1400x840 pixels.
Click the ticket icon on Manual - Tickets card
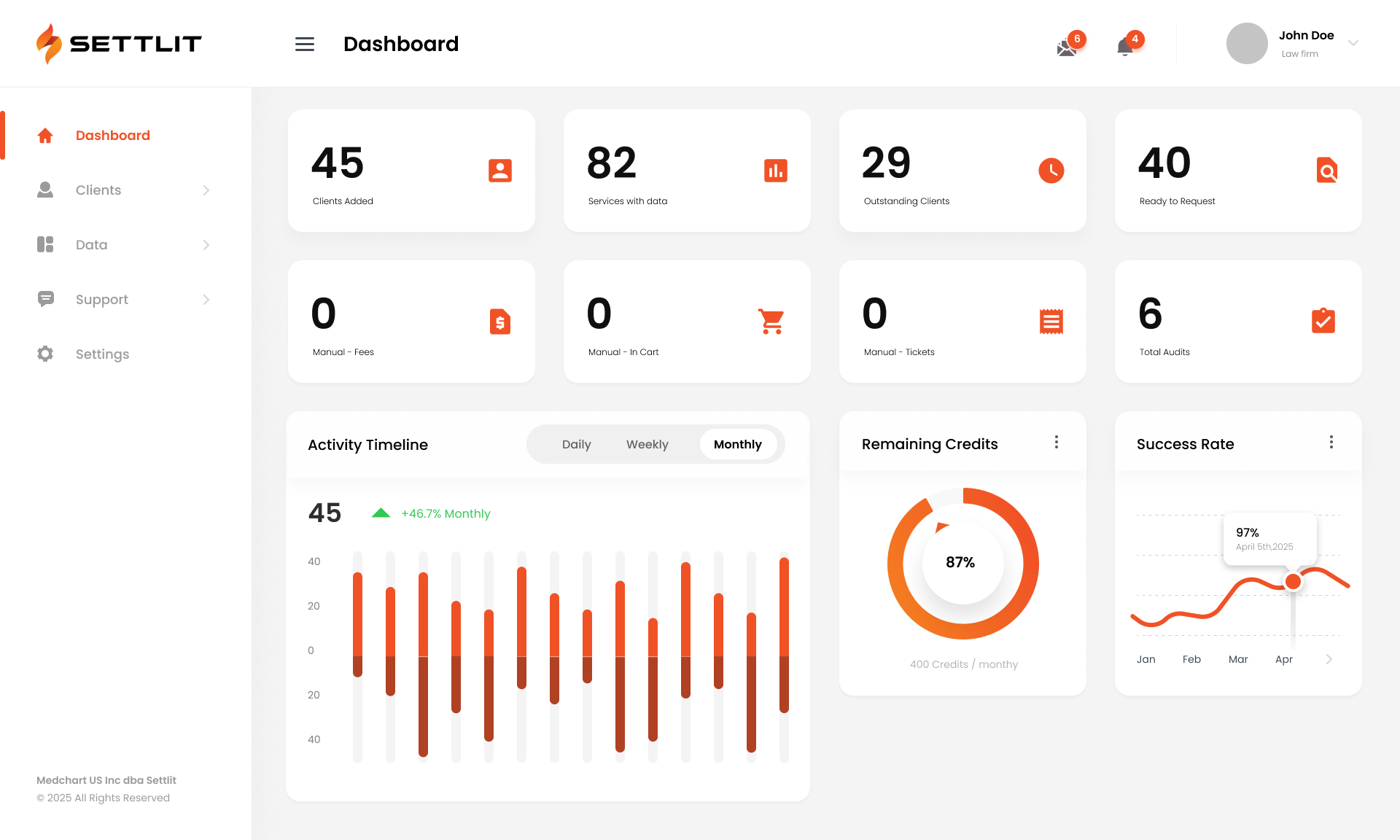point(1051,322)
